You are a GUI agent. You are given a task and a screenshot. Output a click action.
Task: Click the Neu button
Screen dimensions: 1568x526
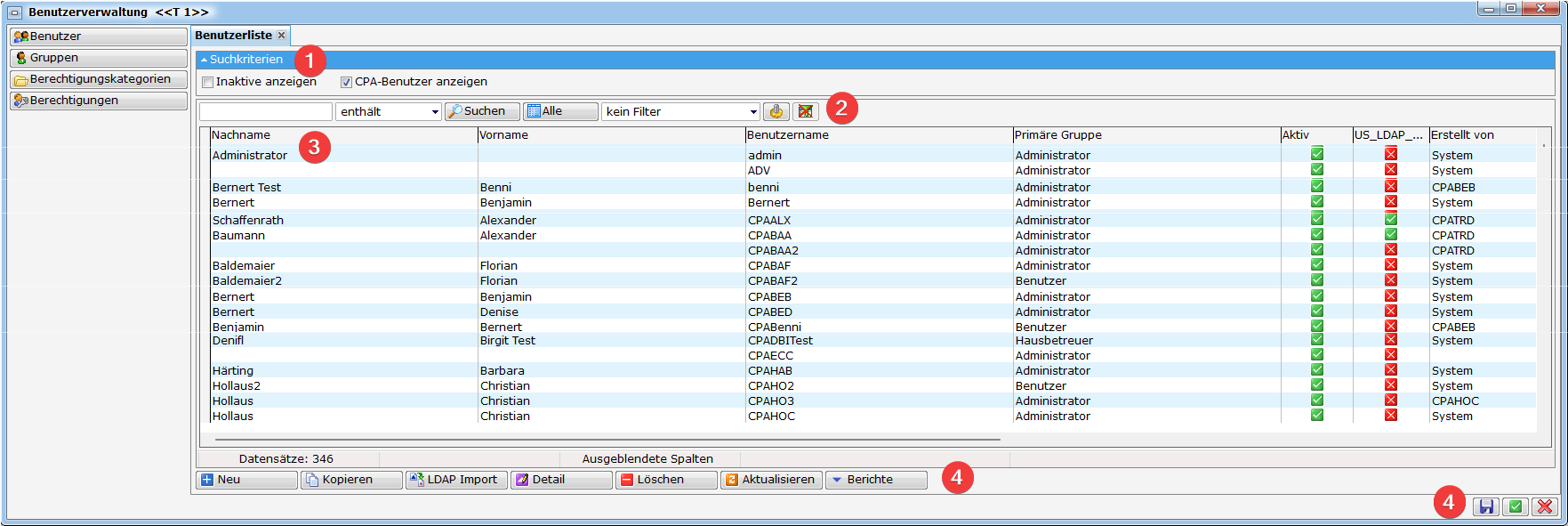246,480
